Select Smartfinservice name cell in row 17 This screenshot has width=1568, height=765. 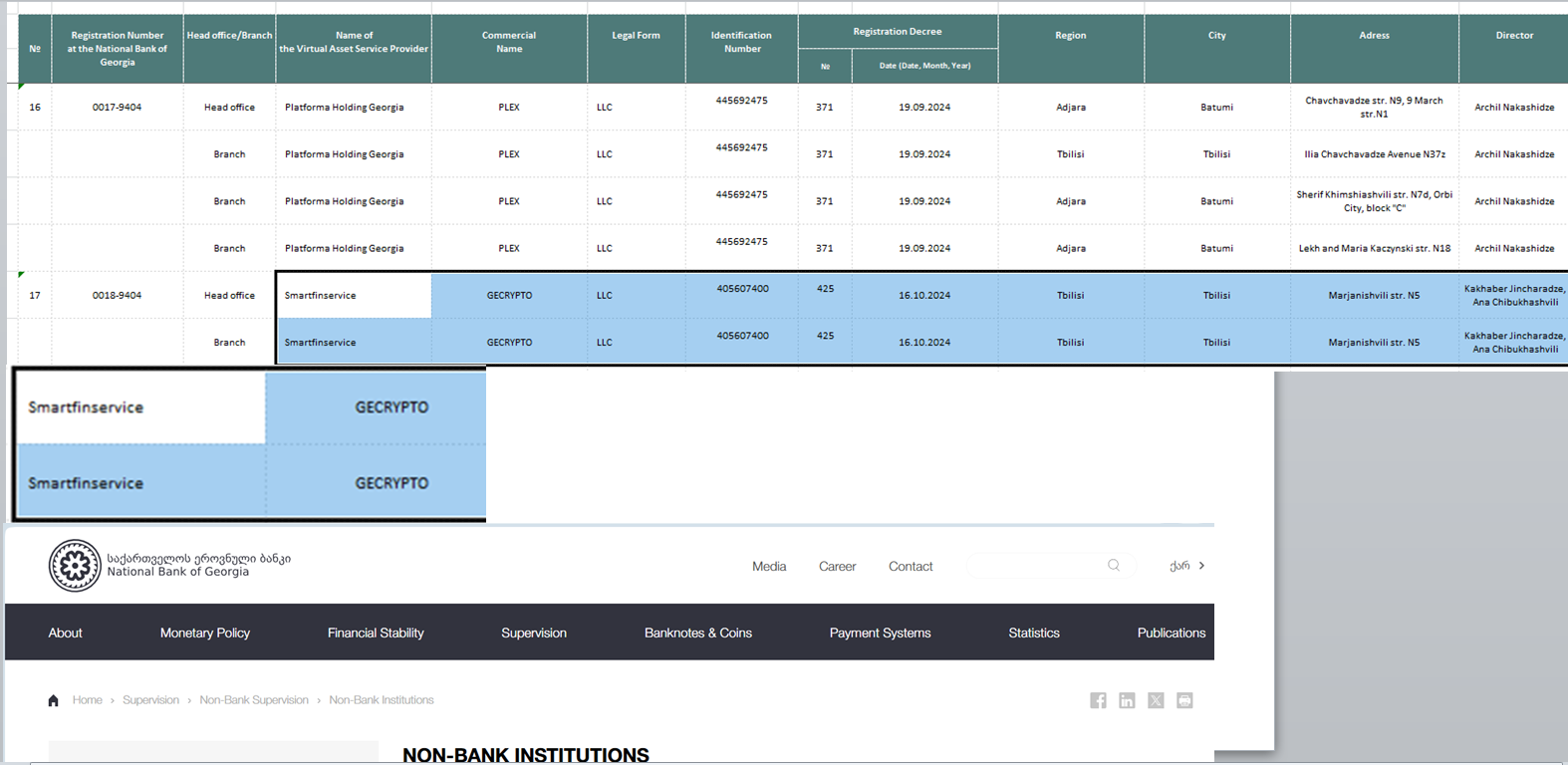tap(354, 296)
